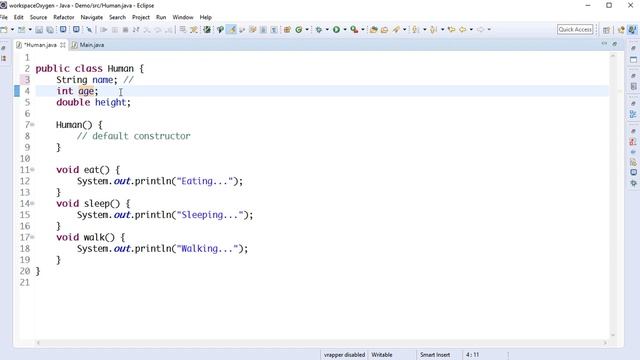Open the Project menu
Image resolution: width=640 pixels, height=360 pixels.
(141, 17)
